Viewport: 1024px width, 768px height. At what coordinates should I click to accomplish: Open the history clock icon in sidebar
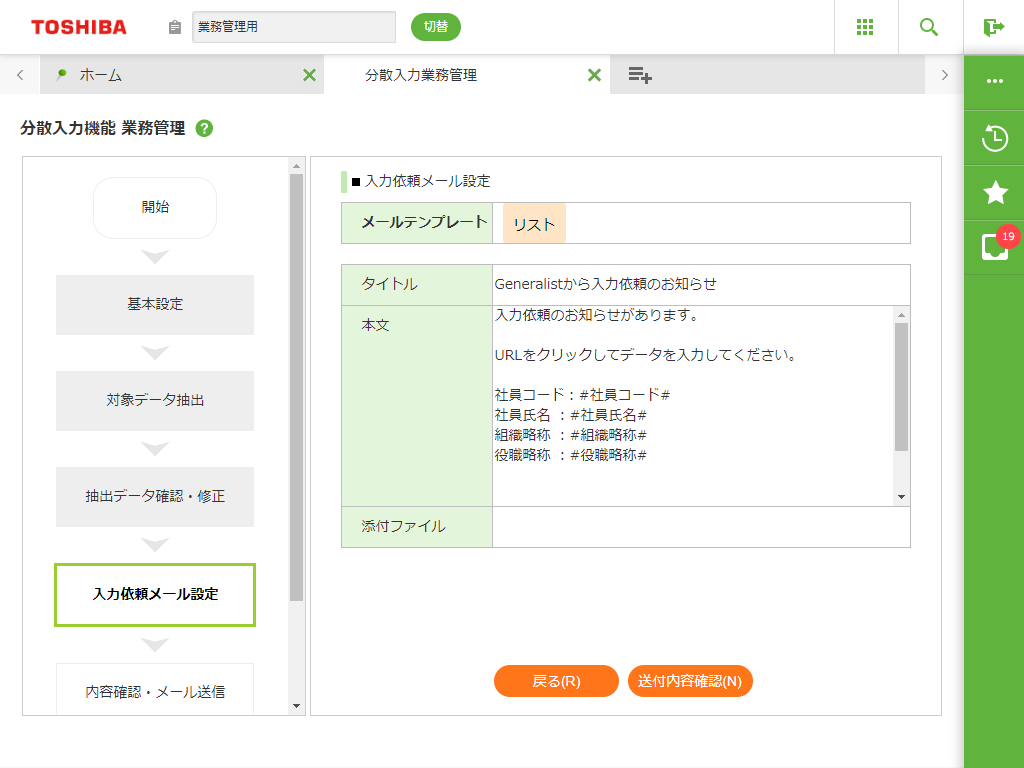click(x=994, y=138)
